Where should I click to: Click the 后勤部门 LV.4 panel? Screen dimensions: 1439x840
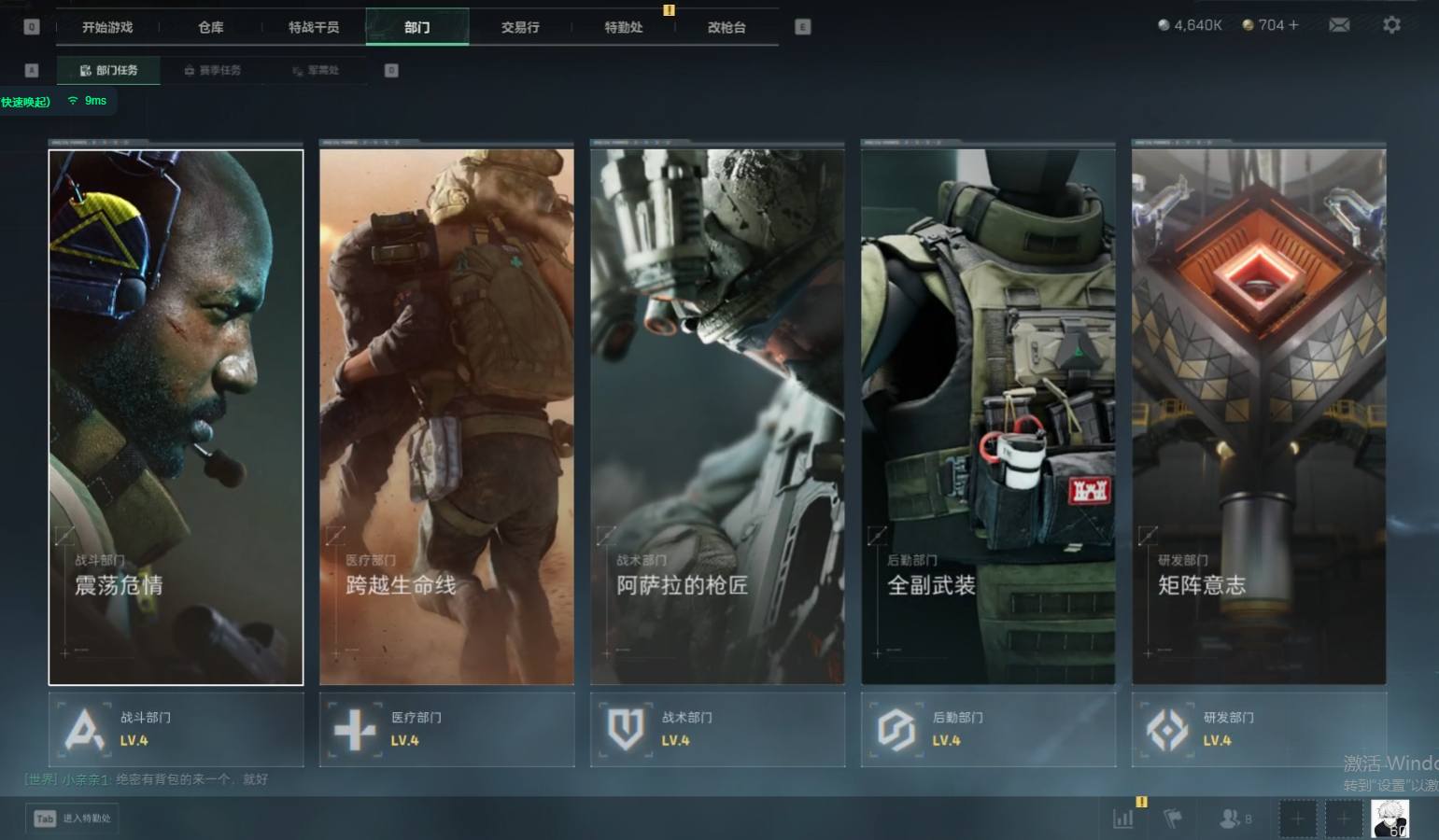pyautogui.click(x=988, y=729)
